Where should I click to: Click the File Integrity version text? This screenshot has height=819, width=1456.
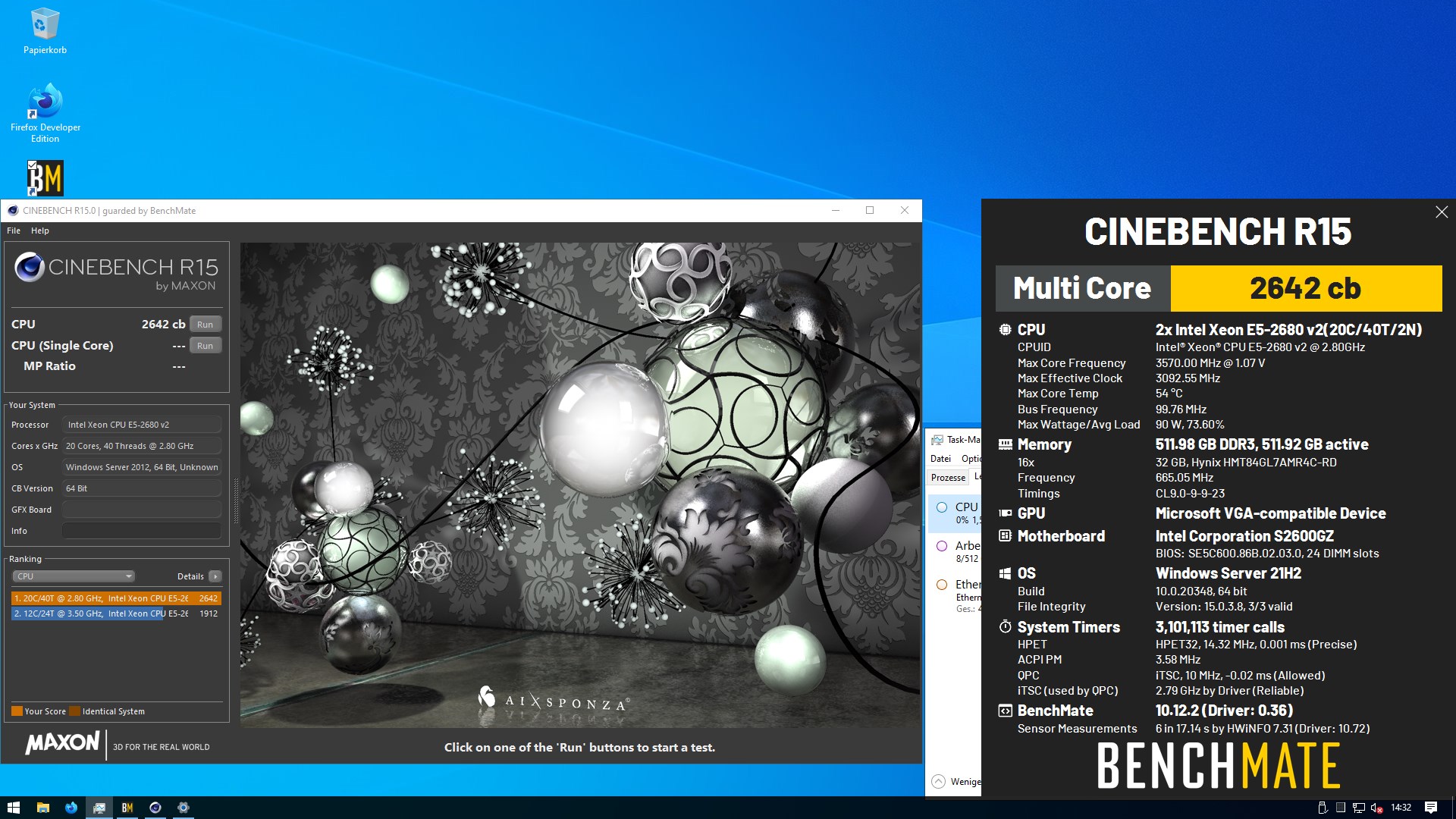point(1224,607)
